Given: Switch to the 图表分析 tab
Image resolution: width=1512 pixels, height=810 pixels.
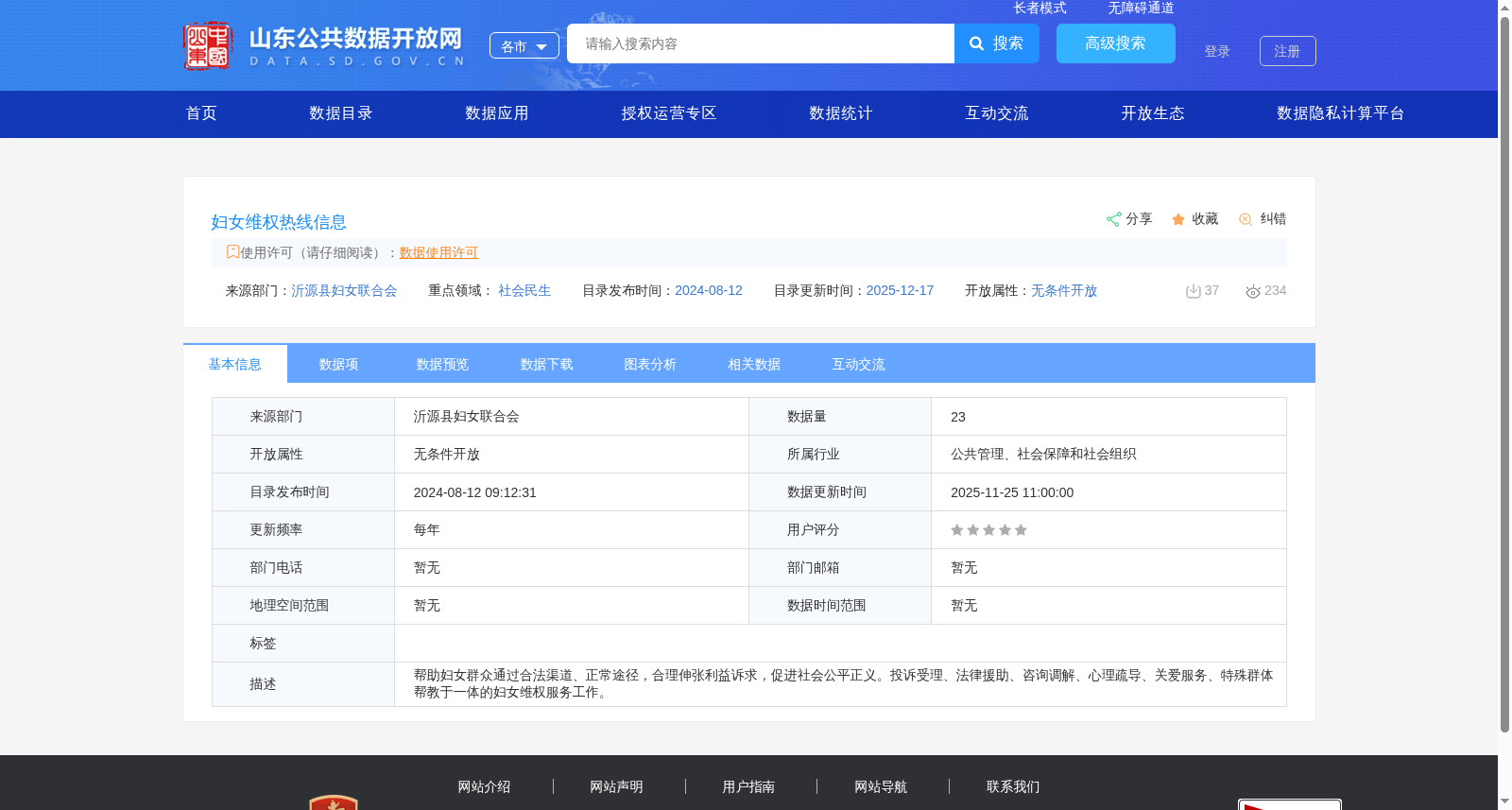Looking at the screenshot, I should pos(650,364).
